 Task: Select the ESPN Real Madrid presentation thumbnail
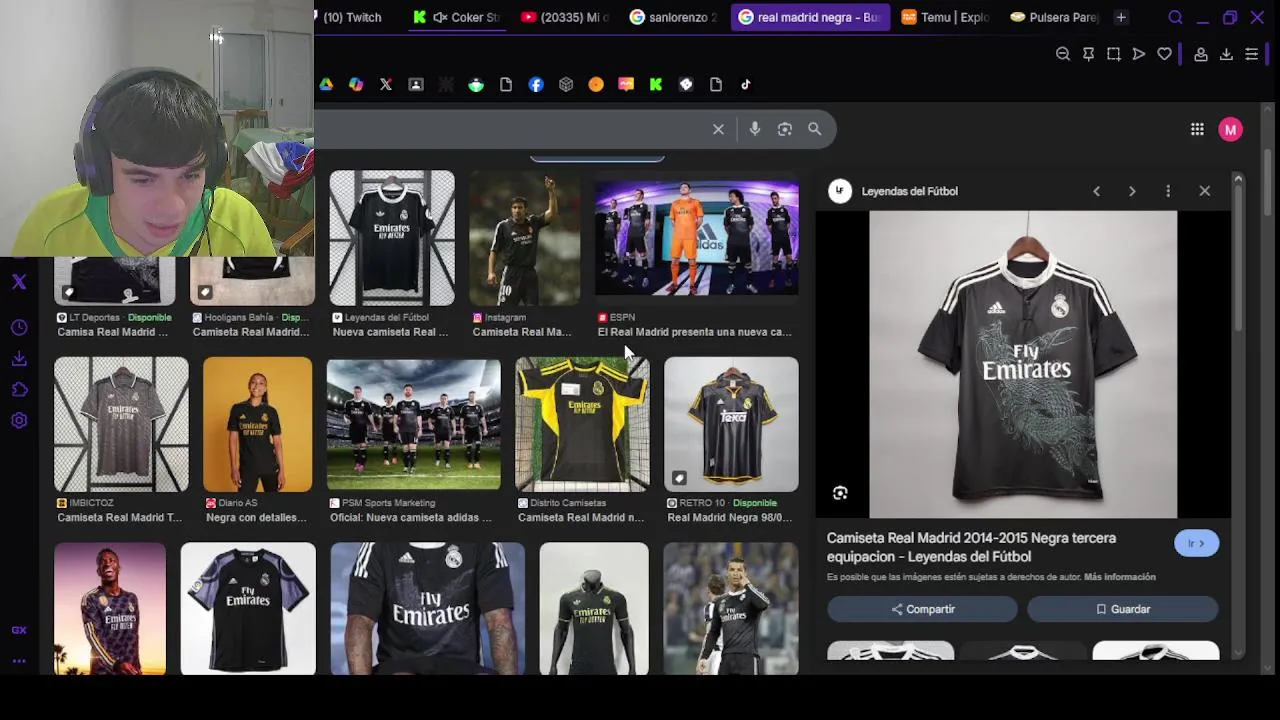click(697, 238)
